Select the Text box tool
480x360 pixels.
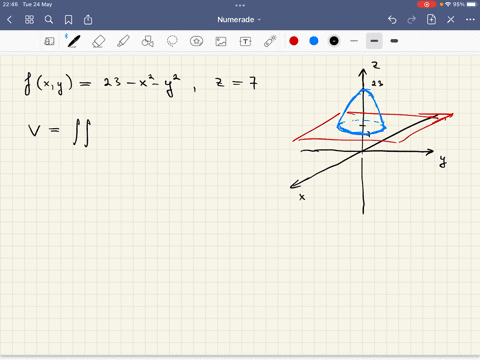[245, 41]
